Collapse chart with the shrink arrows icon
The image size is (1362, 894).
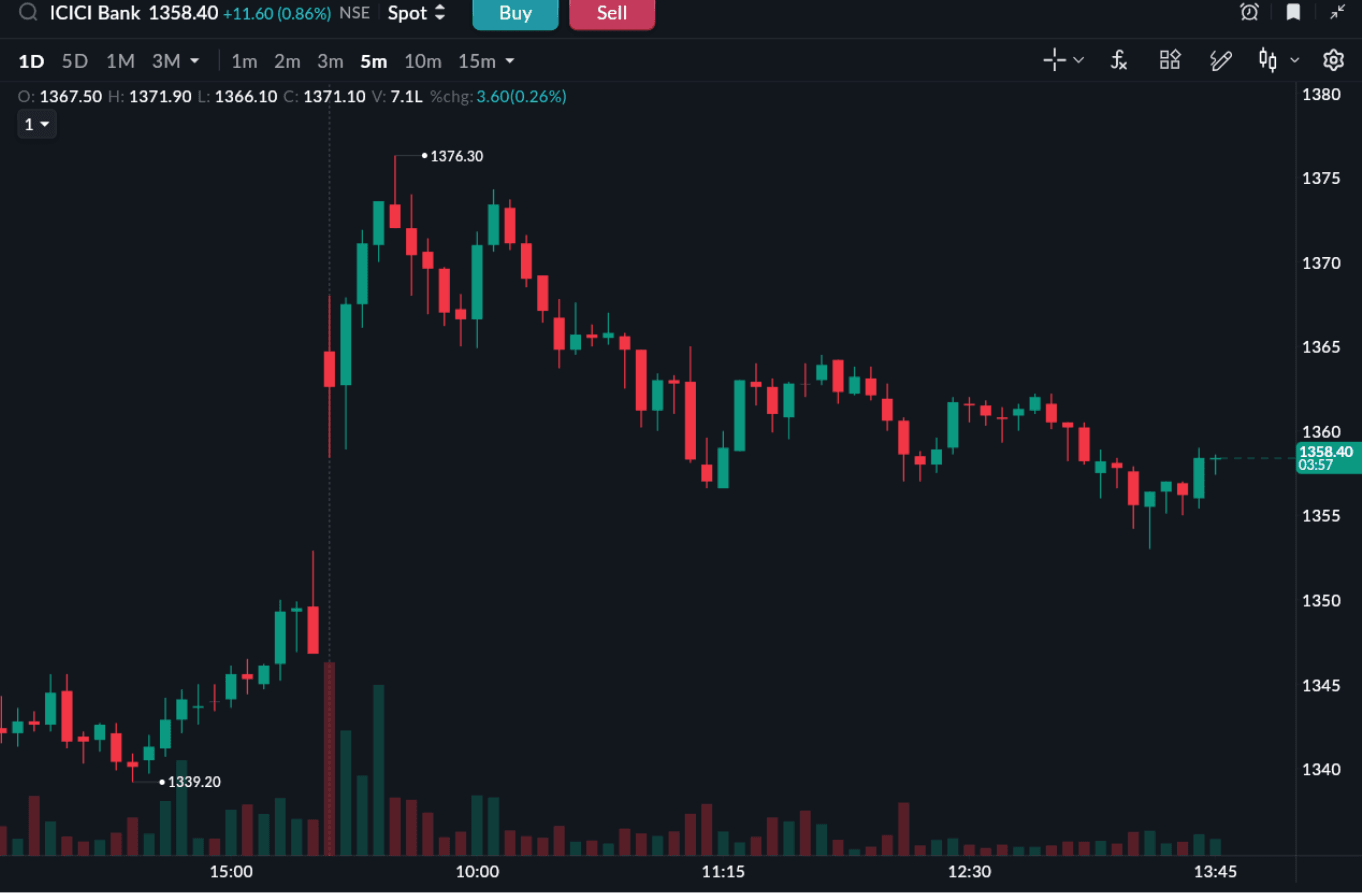coord(1337,13)
